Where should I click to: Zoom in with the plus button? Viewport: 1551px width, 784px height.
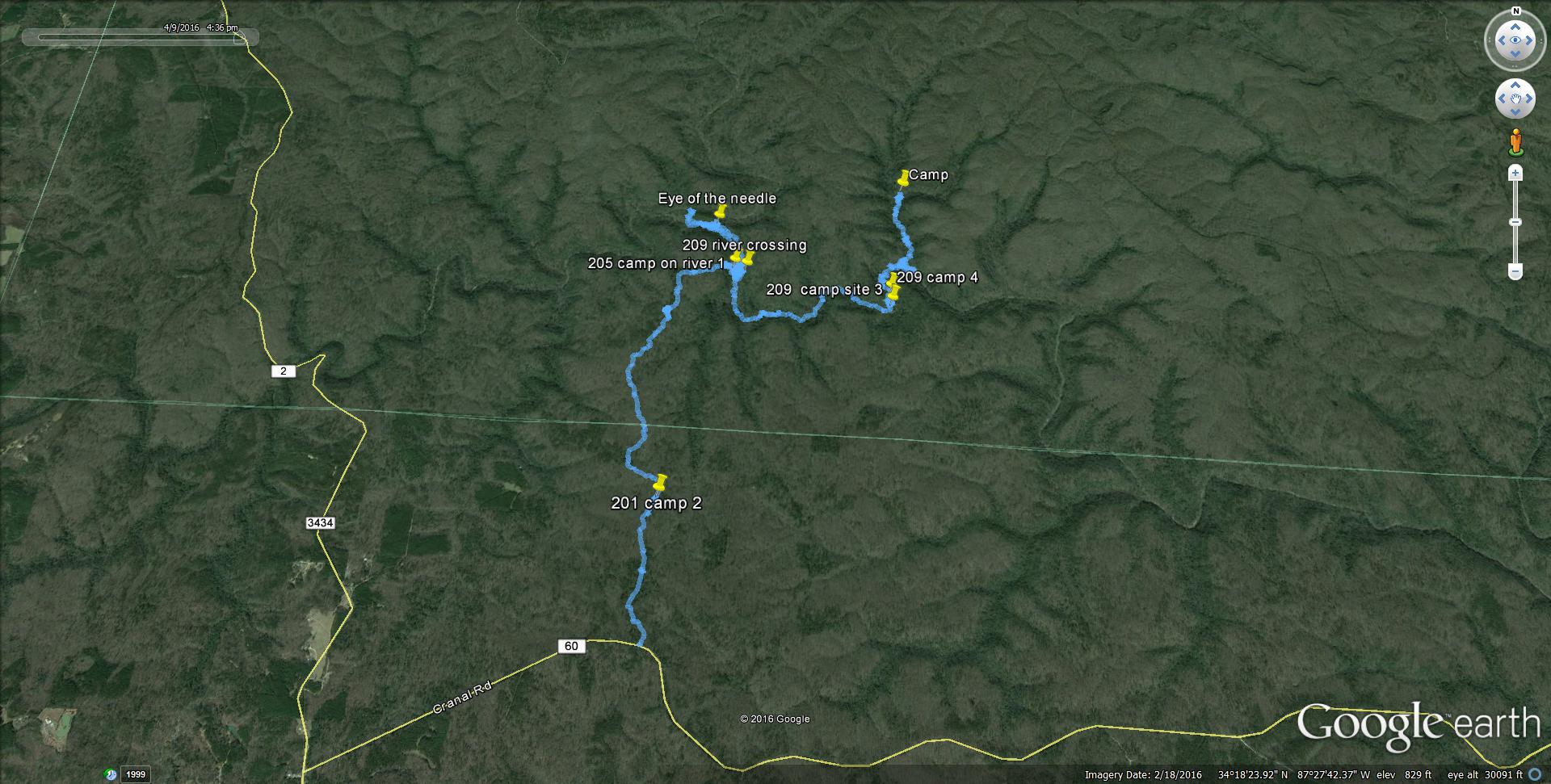pyautogui.click(x=1515, y=173)
